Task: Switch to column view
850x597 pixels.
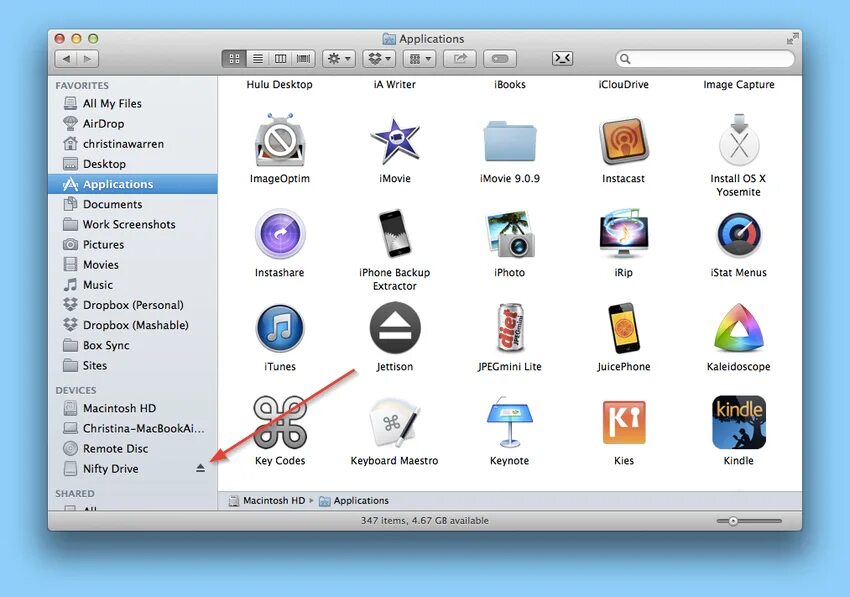Action: (281, 59)
